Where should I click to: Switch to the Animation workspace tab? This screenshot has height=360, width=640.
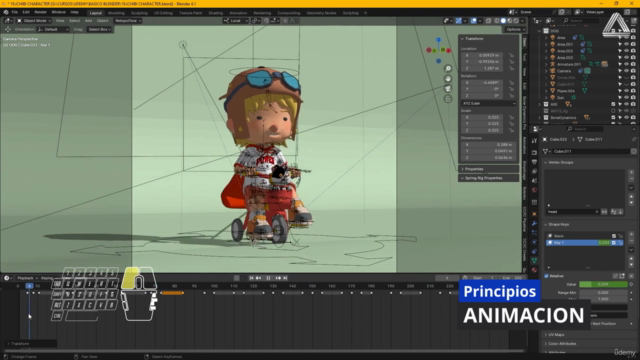(x=238, y=13)
